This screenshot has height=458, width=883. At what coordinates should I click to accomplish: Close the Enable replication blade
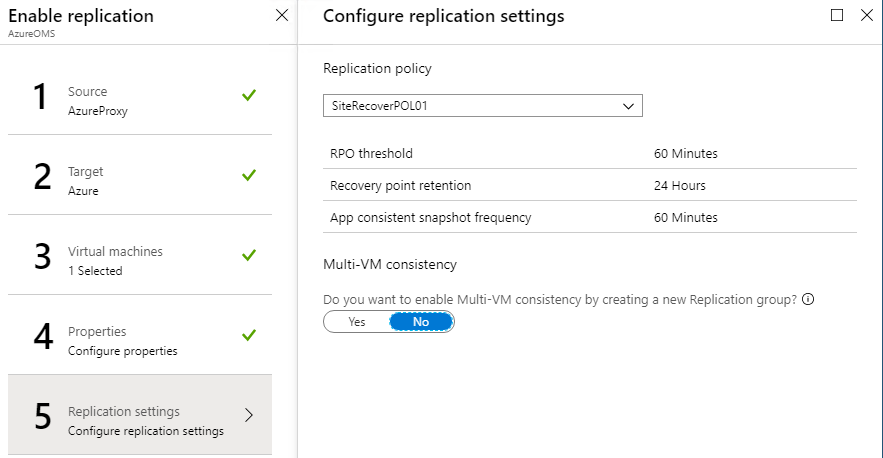(282, 15)
